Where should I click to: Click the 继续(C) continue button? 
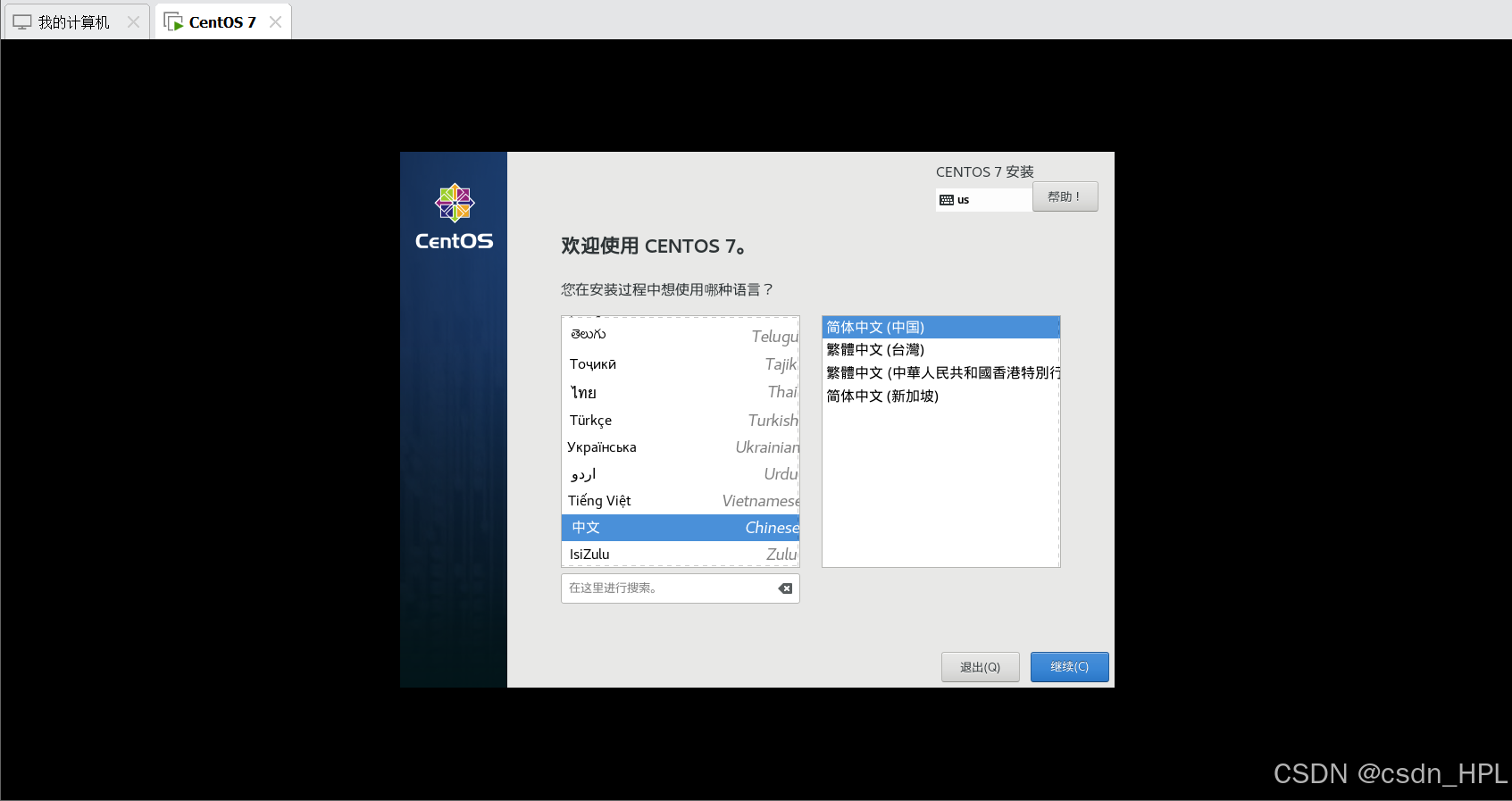point(1069,667)
